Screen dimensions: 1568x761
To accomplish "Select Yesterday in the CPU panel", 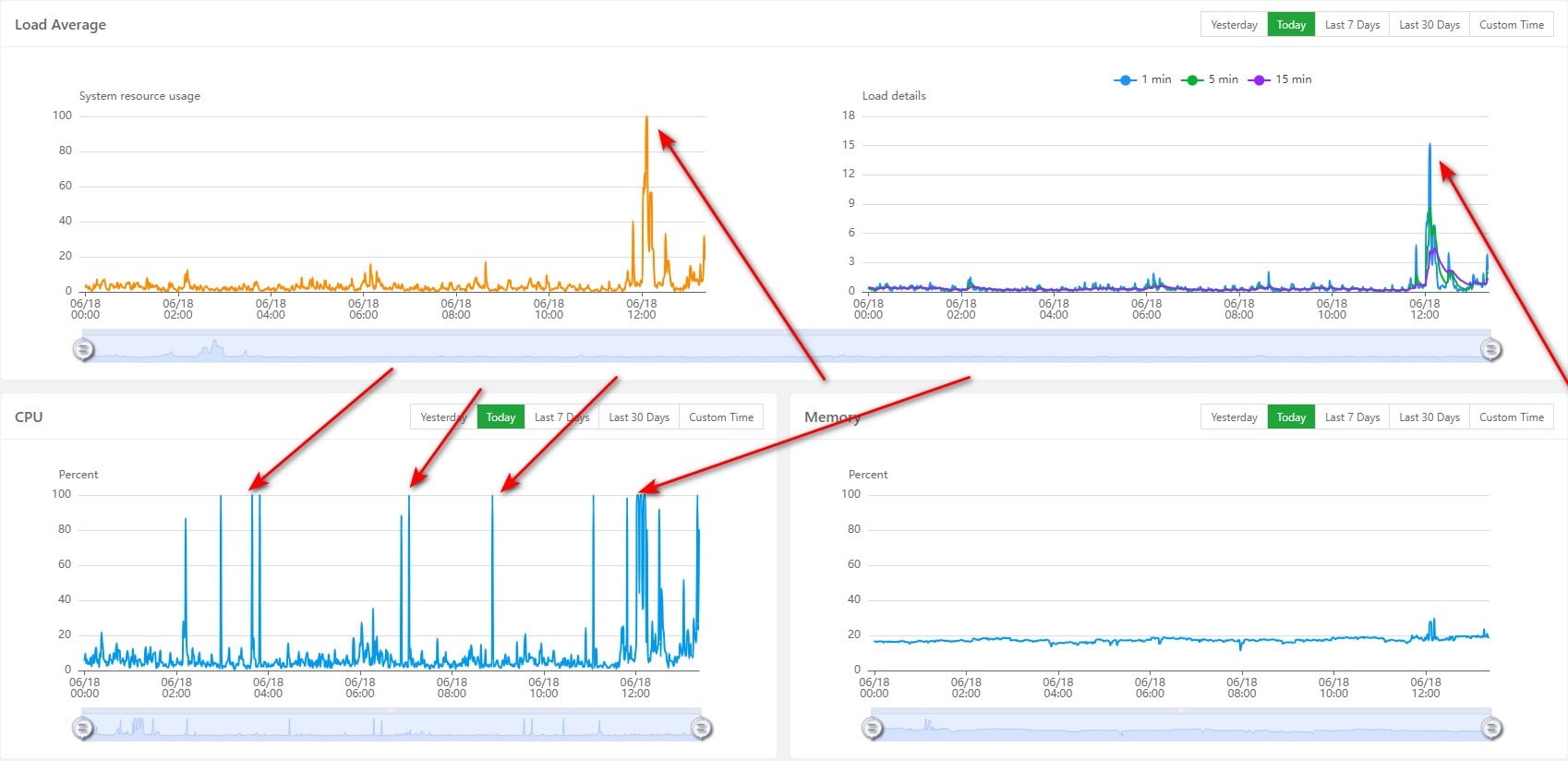I will click(x=443, y=417).
